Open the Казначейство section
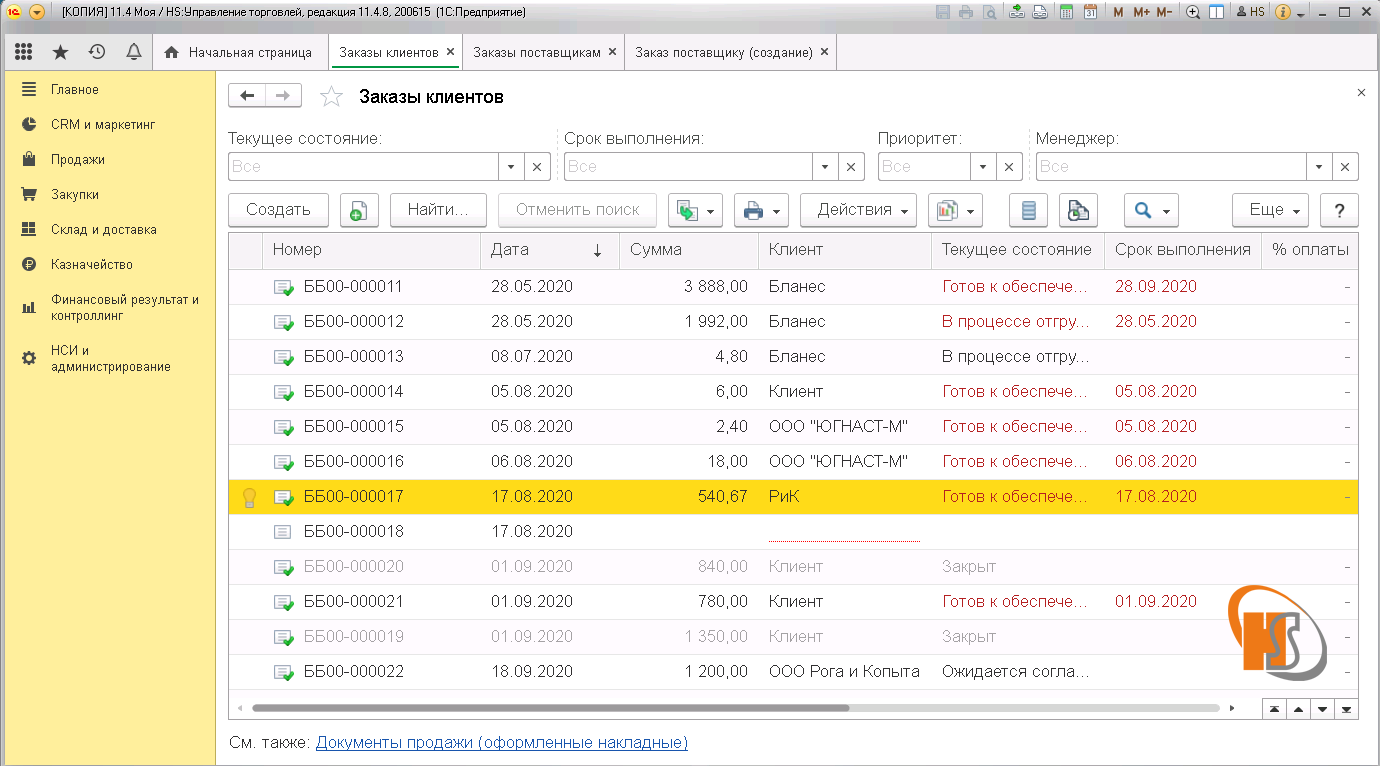The width and height of the screenshot is (1380, 766). 110,265
